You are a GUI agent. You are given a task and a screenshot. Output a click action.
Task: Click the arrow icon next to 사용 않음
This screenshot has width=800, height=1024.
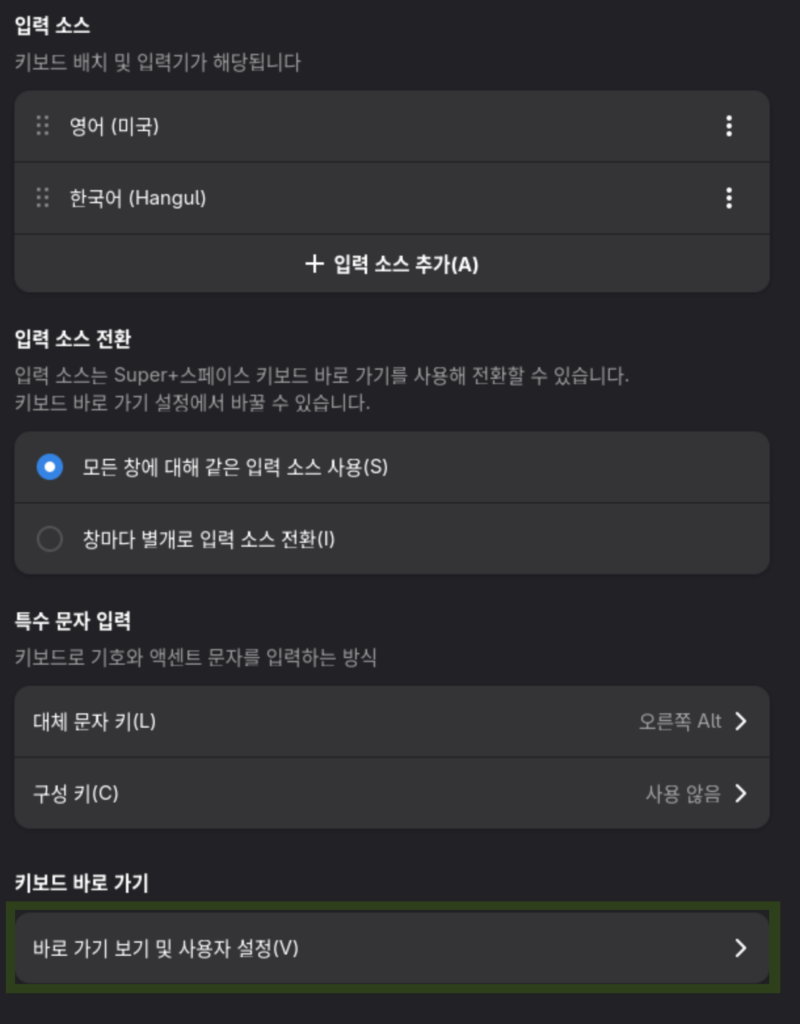(741, 794)
